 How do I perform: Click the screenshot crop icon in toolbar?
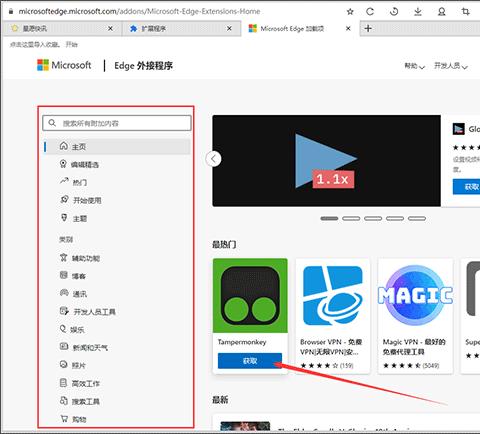[x=466, y=12]
